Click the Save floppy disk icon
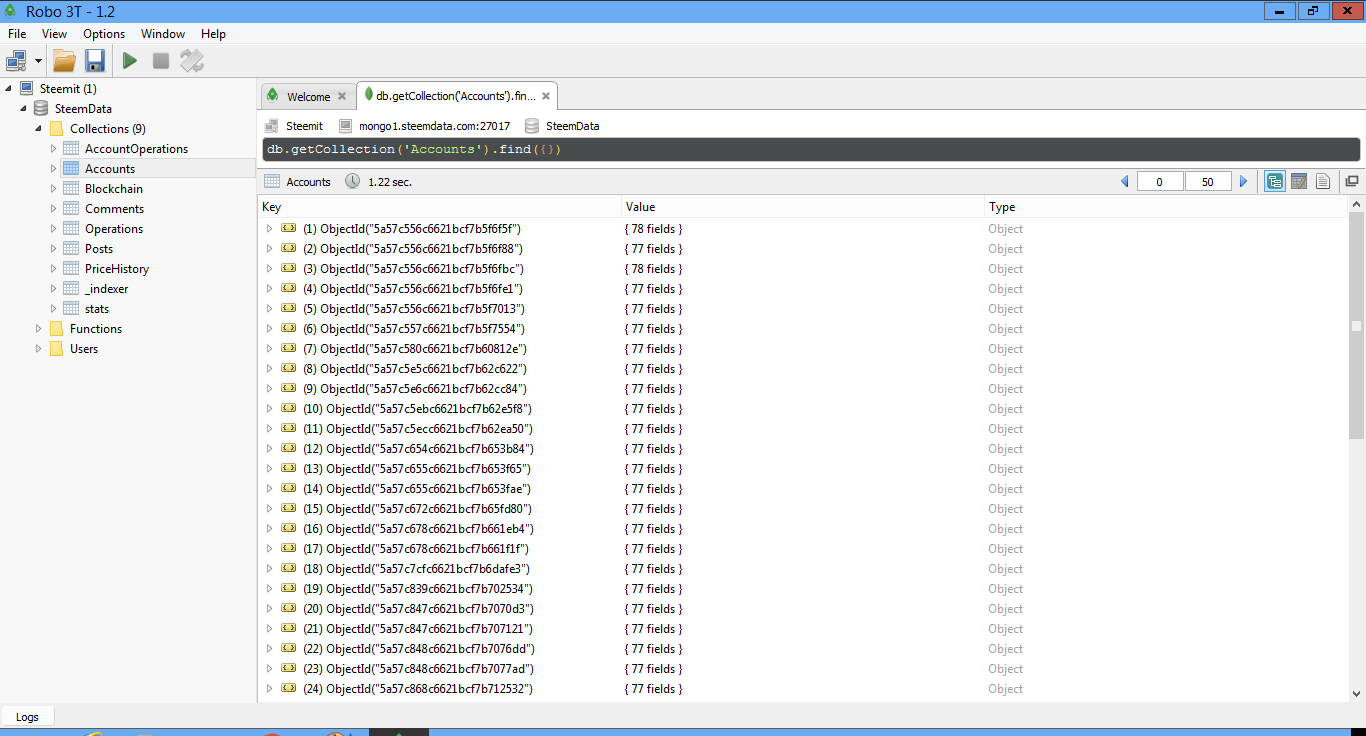 (x=95, y=61)
